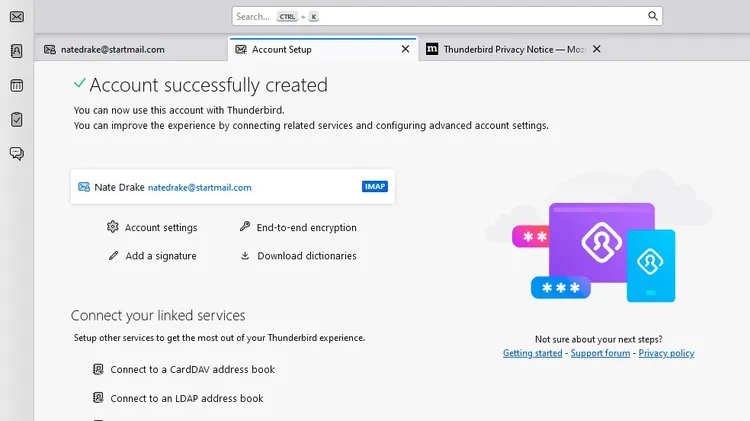The height and width of the screenshot is (421, 750).
Task: Open the Getting started link
Action: pyautogui.click(x=532, y=353)
